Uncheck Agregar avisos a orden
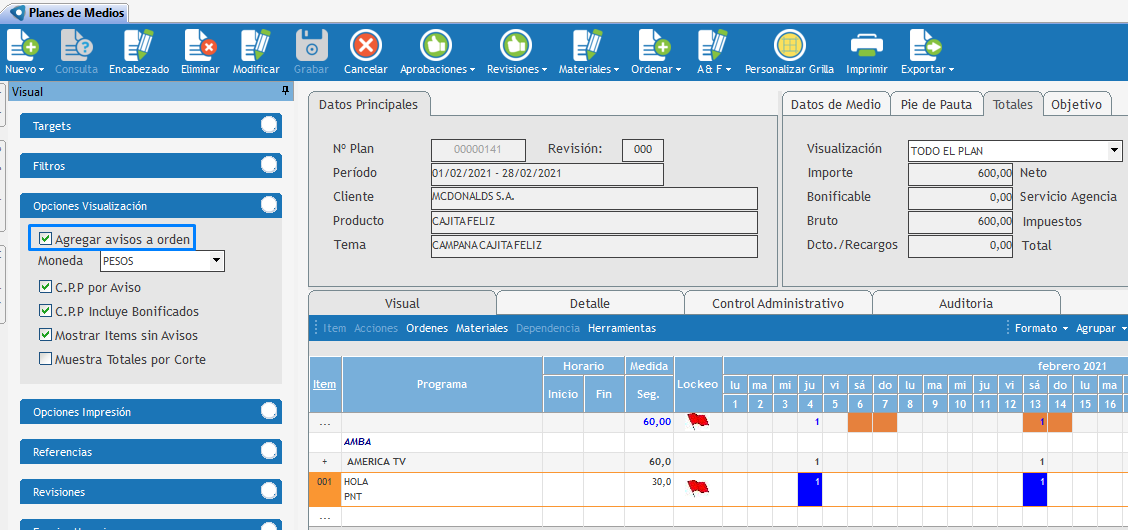The image size is (1128, 530). 46,239
